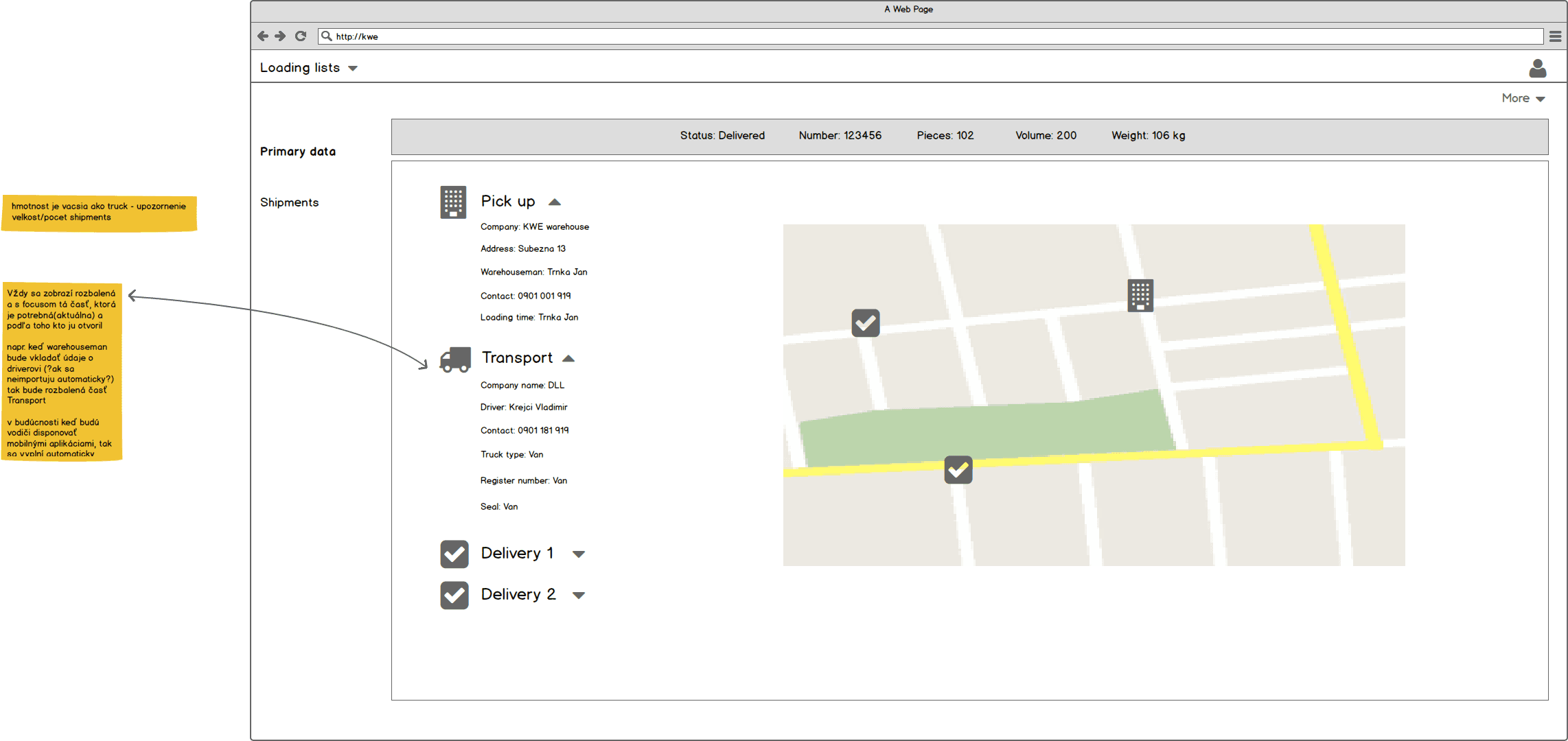1568x741 pixels.
Task: Open the hamburger menu at top right
Action: coord(1555,36)
